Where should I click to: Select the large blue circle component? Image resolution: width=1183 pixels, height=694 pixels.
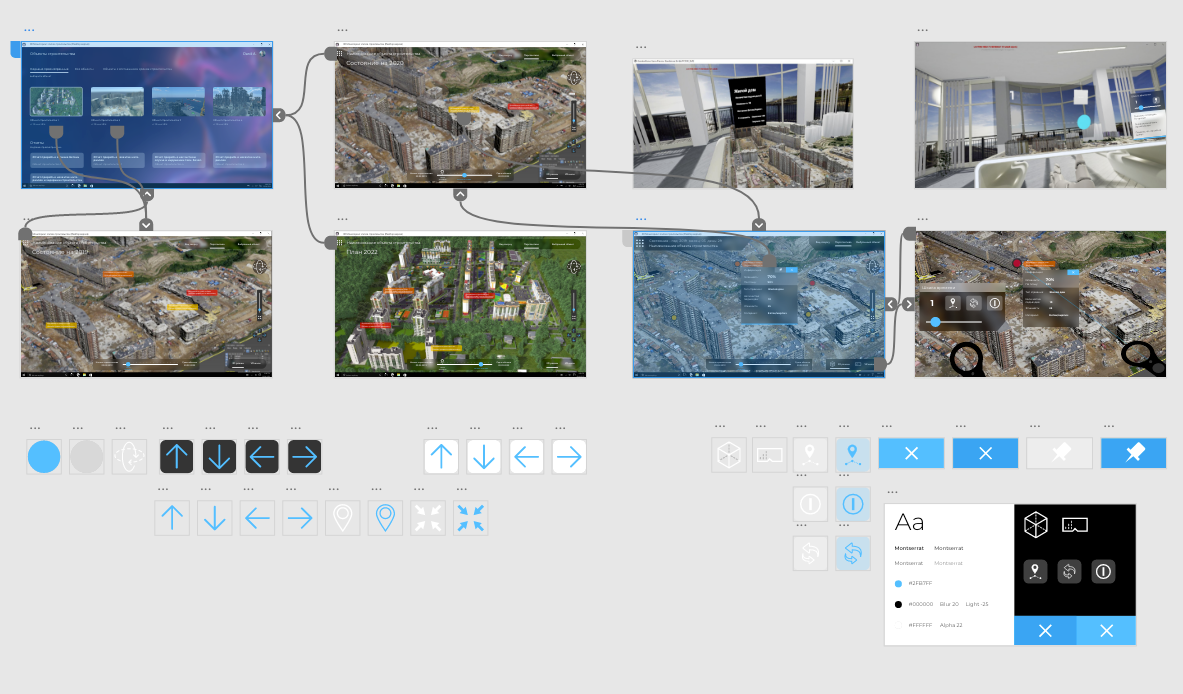[44, 457]
